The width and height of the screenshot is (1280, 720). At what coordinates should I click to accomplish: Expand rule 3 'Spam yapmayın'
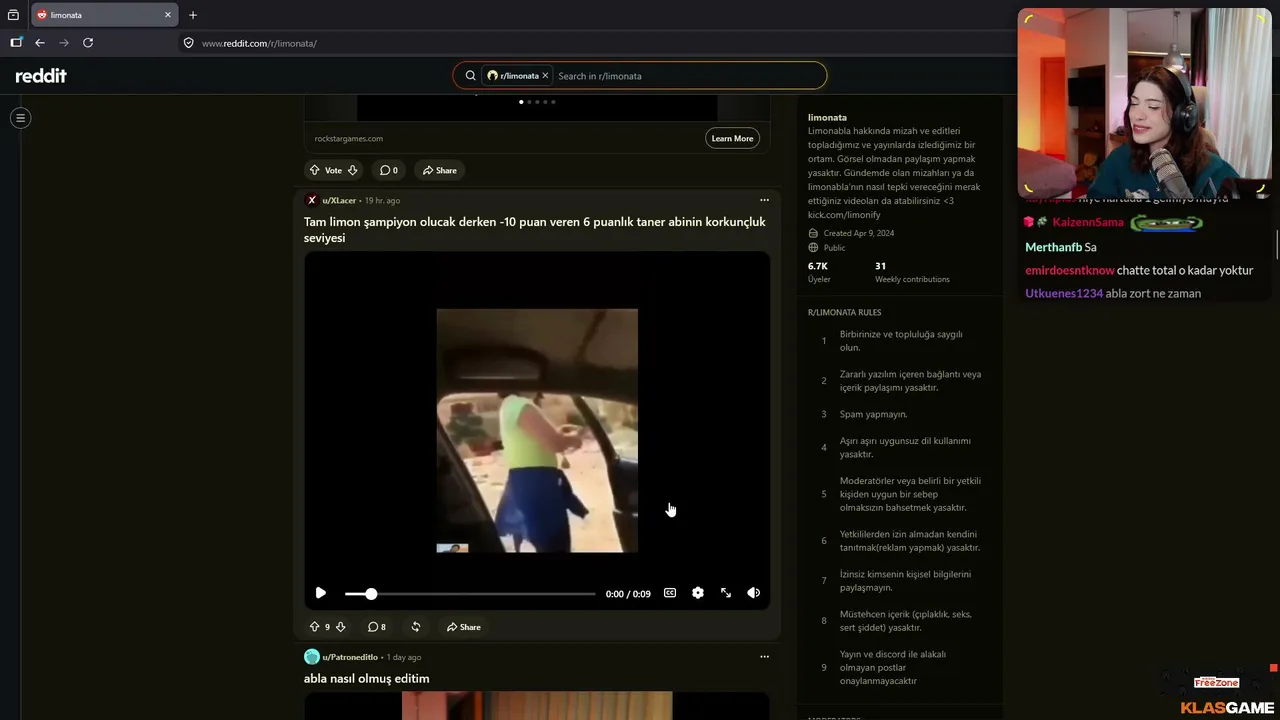900,414
